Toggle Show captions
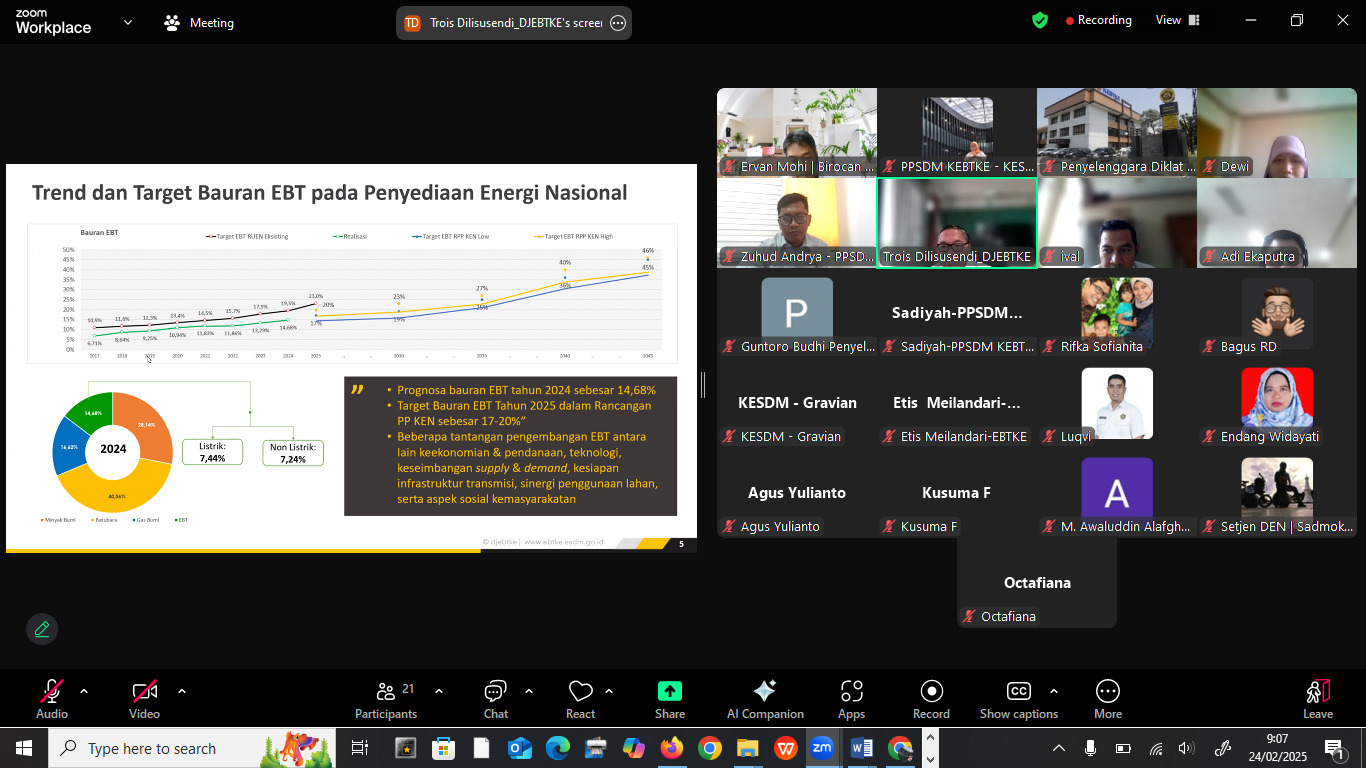Image resolution: width=1366 pixels, height=768 pixels. pyautogui.click(x=1018, y=699)
